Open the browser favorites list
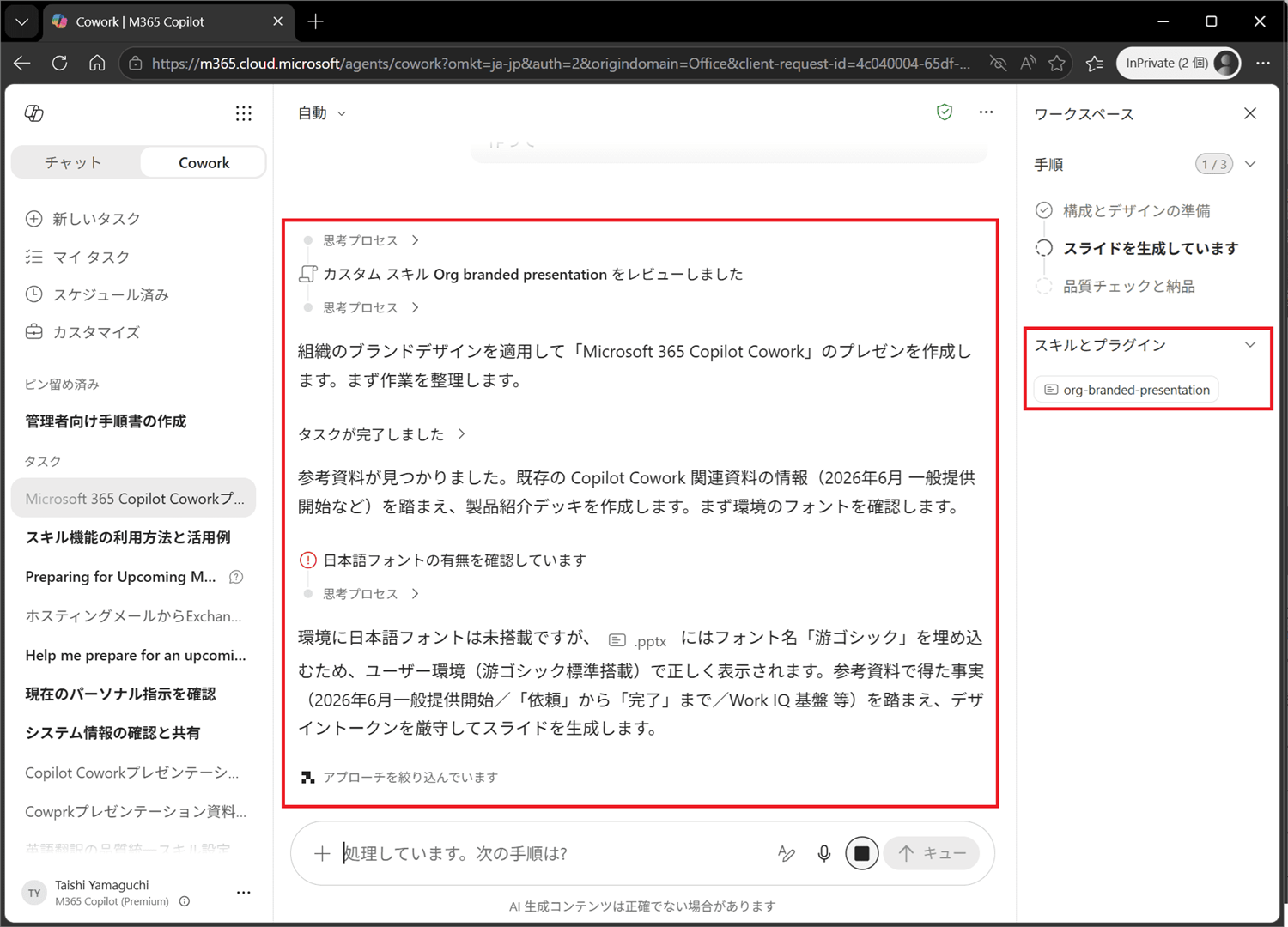Image resolution: width=1288 pixels, height=927 pixels. (x=1095, y=63)
